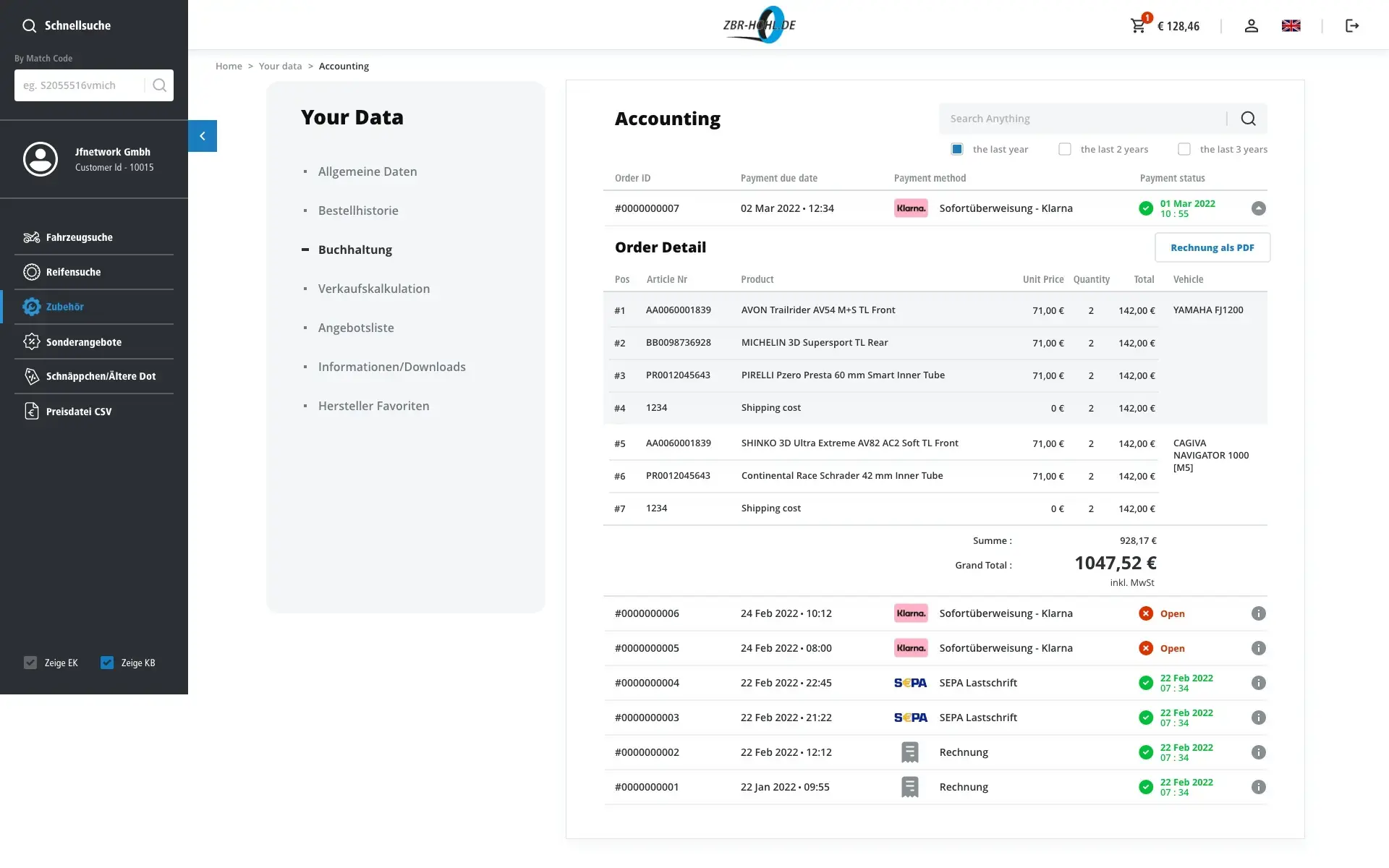Click the info icon next to order #0000000006
1389x868 pixels.
[1258, 613]
